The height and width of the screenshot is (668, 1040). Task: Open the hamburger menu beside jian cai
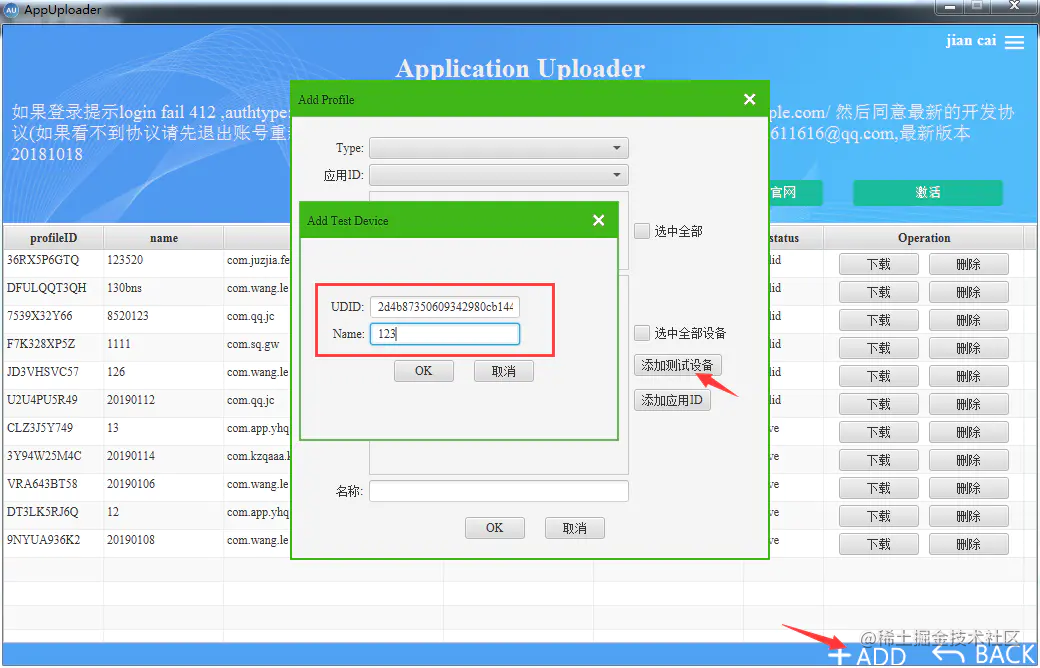point(1013,42)
